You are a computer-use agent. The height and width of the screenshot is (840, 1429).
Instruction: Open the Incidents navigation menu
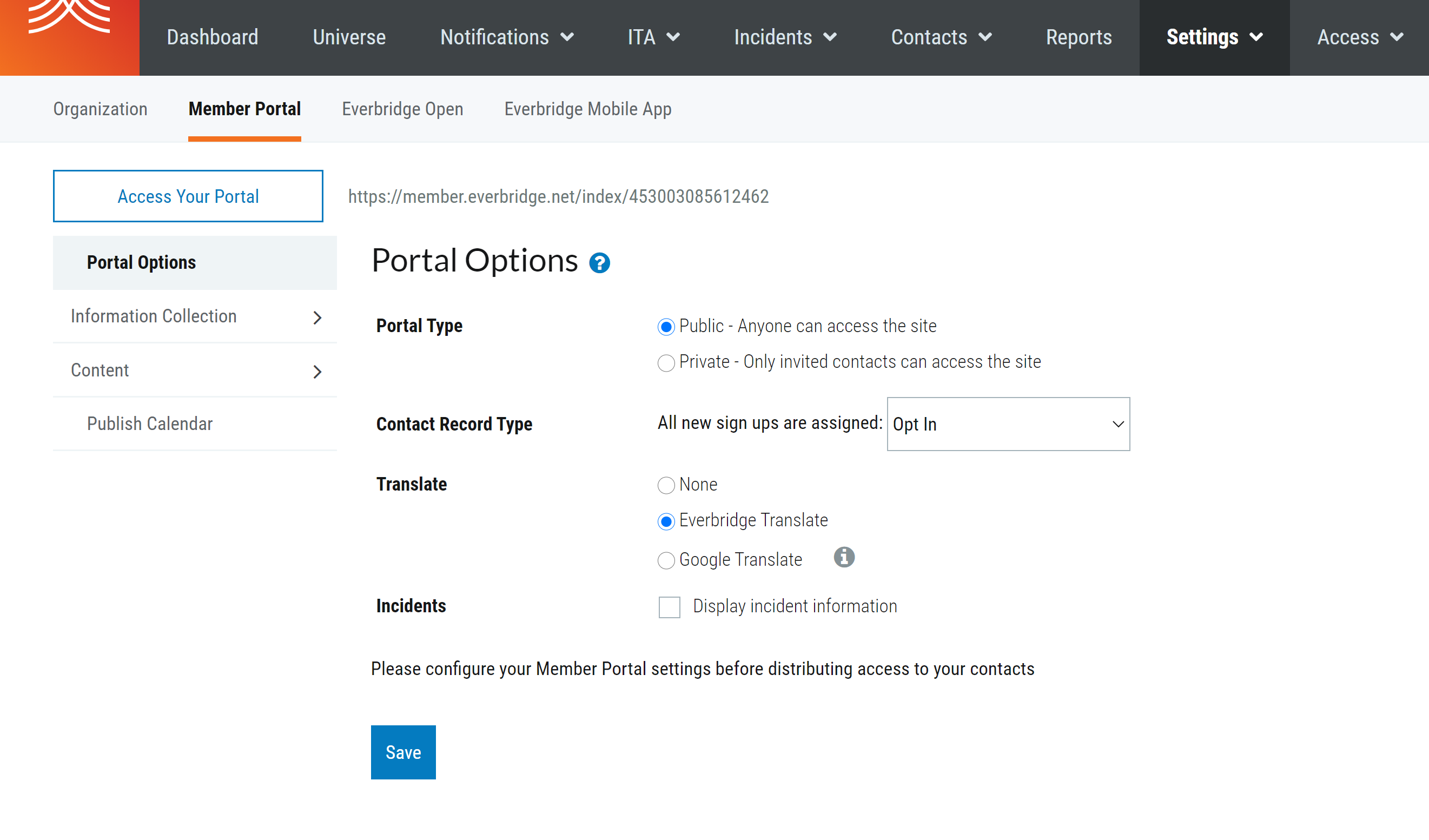[x=785, y=37]
